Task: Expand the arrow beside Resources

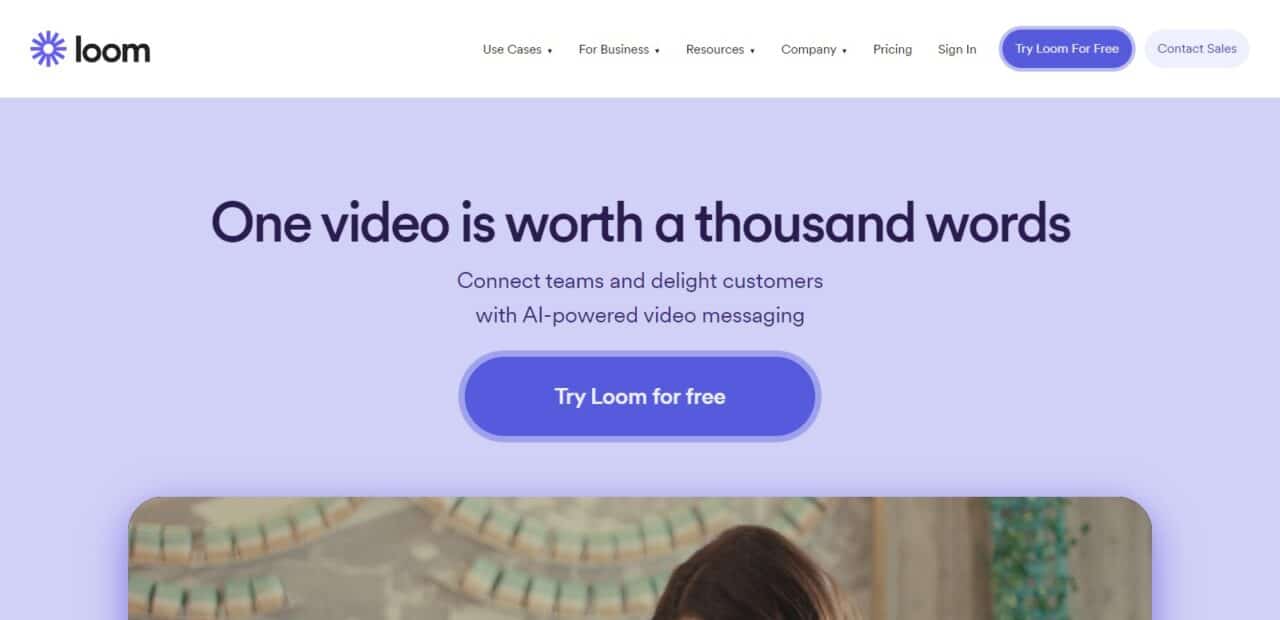Action: pyautogui.click(x=752, y=50)
